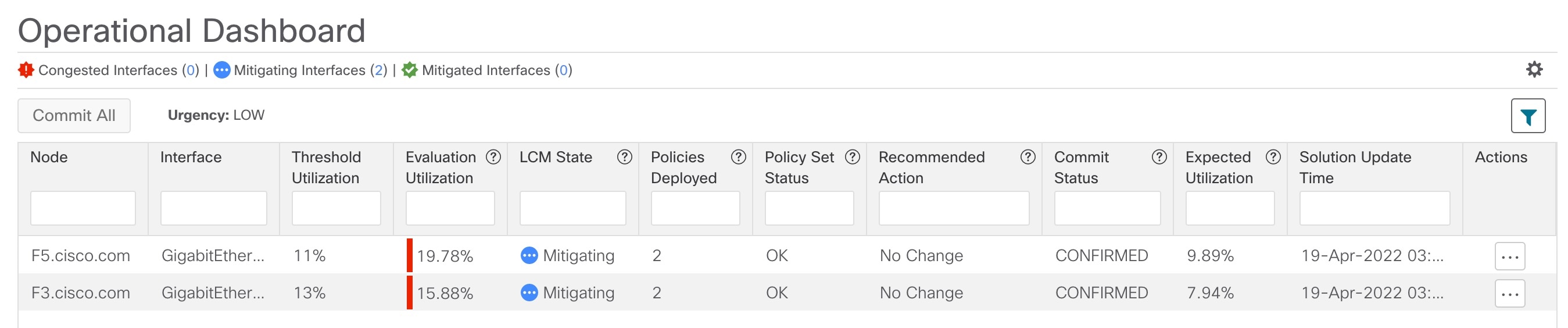Focus the Node filter input field

(83, 208)
